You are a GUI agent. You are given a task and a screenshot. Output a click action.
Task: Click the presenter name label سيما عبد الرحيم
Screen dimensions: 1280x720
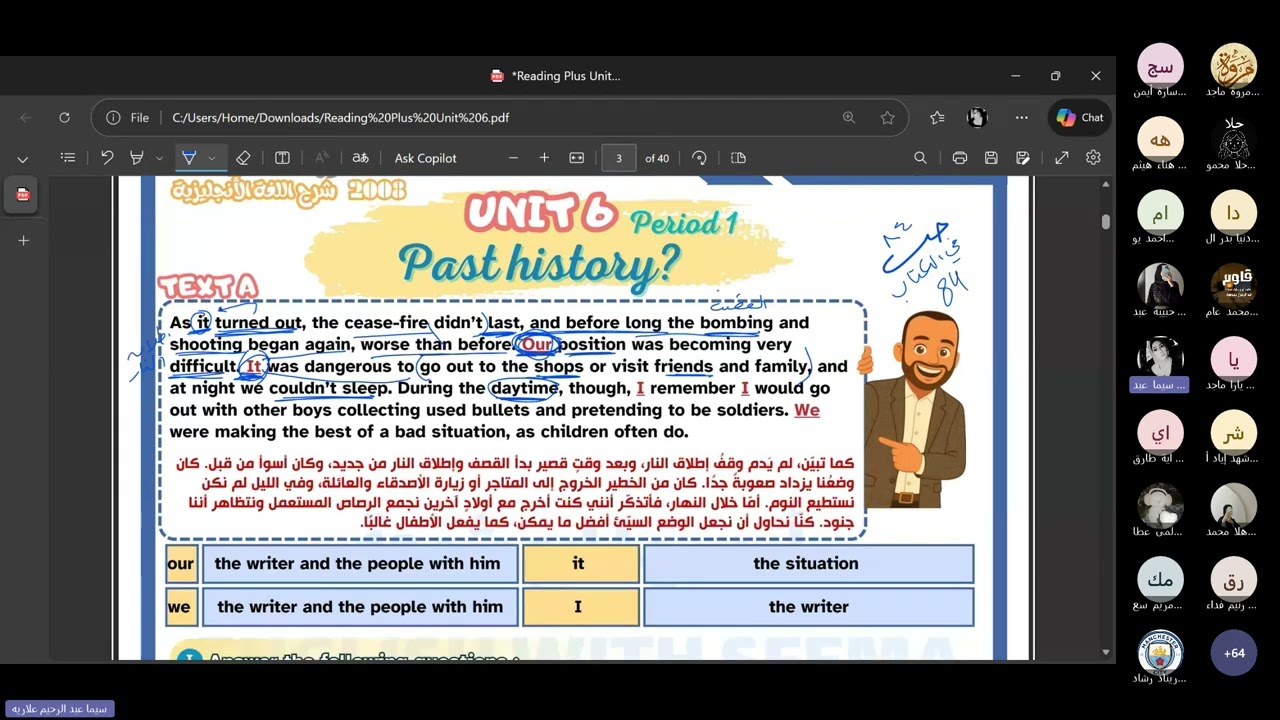click(60, 709)
